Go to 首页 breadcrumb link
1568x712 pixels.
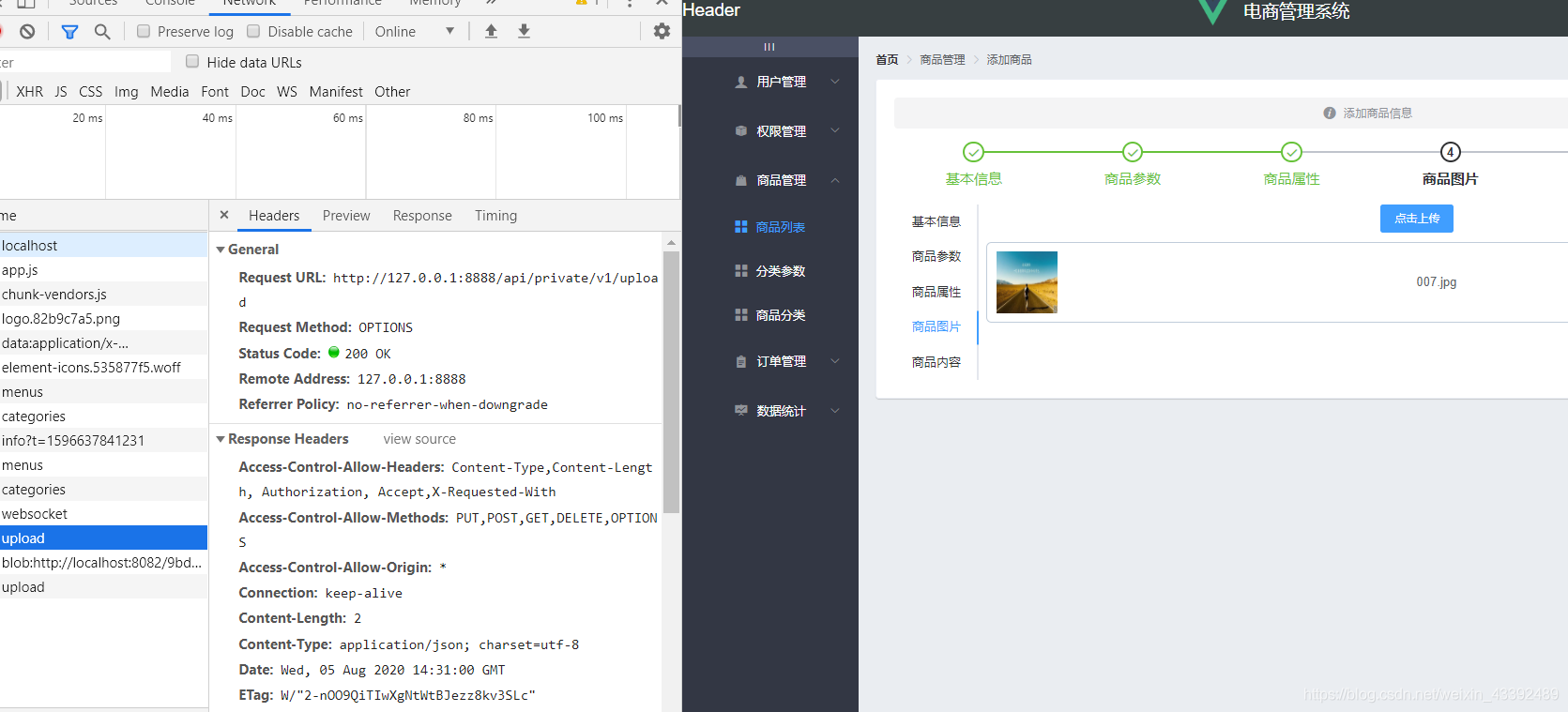887,59
